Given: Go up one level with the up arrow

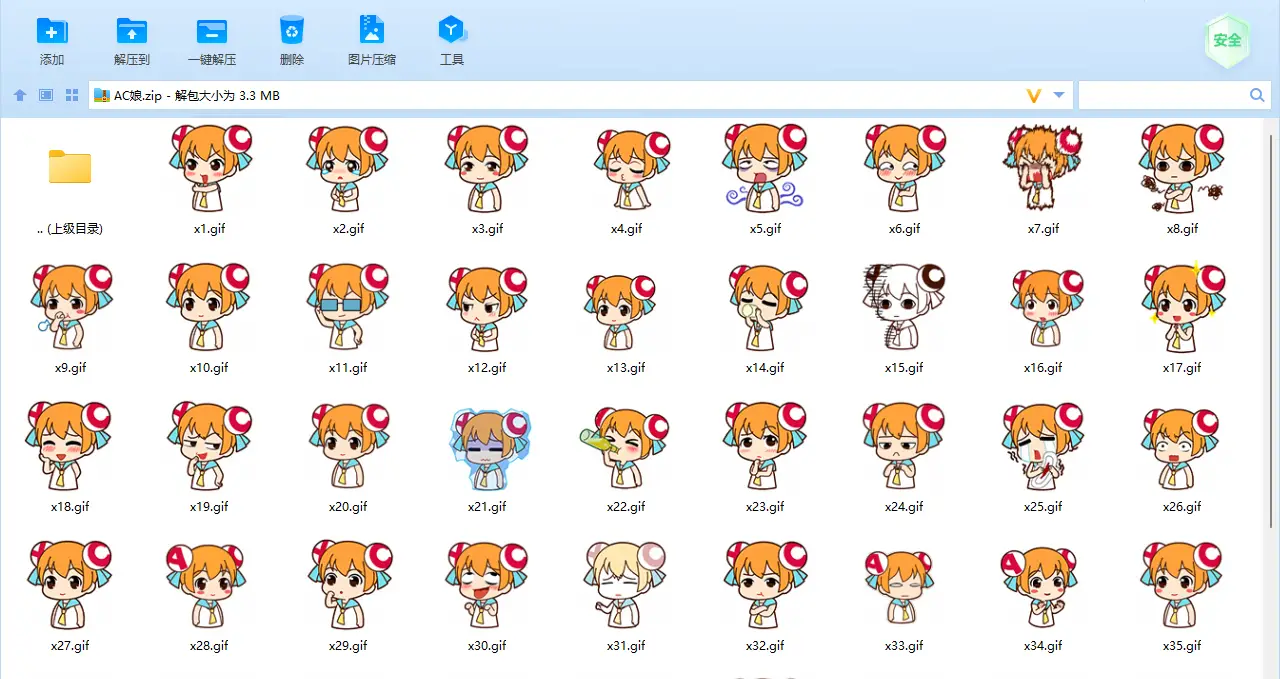Looking at the screenshot, I should [20, 95].
